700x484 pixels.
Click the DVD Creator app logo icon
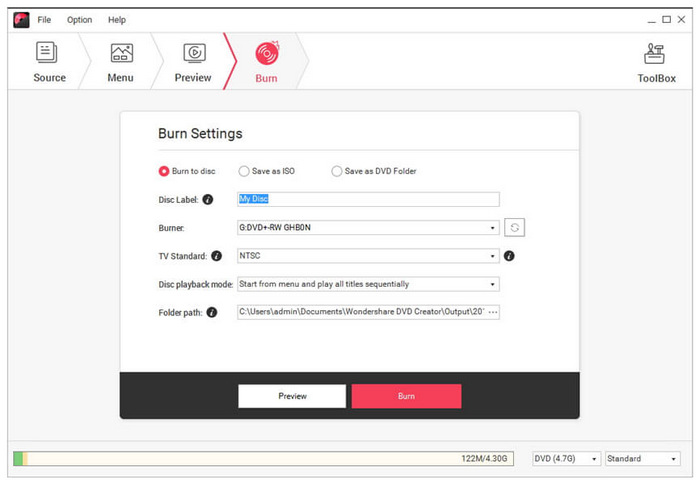[21, 20]
